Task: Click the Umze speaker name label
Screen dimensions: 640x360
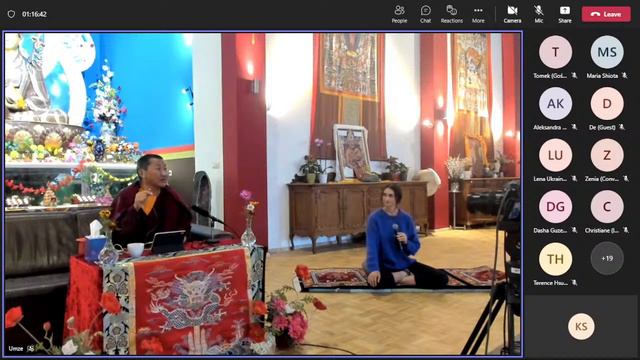Action: pos(16,349)
